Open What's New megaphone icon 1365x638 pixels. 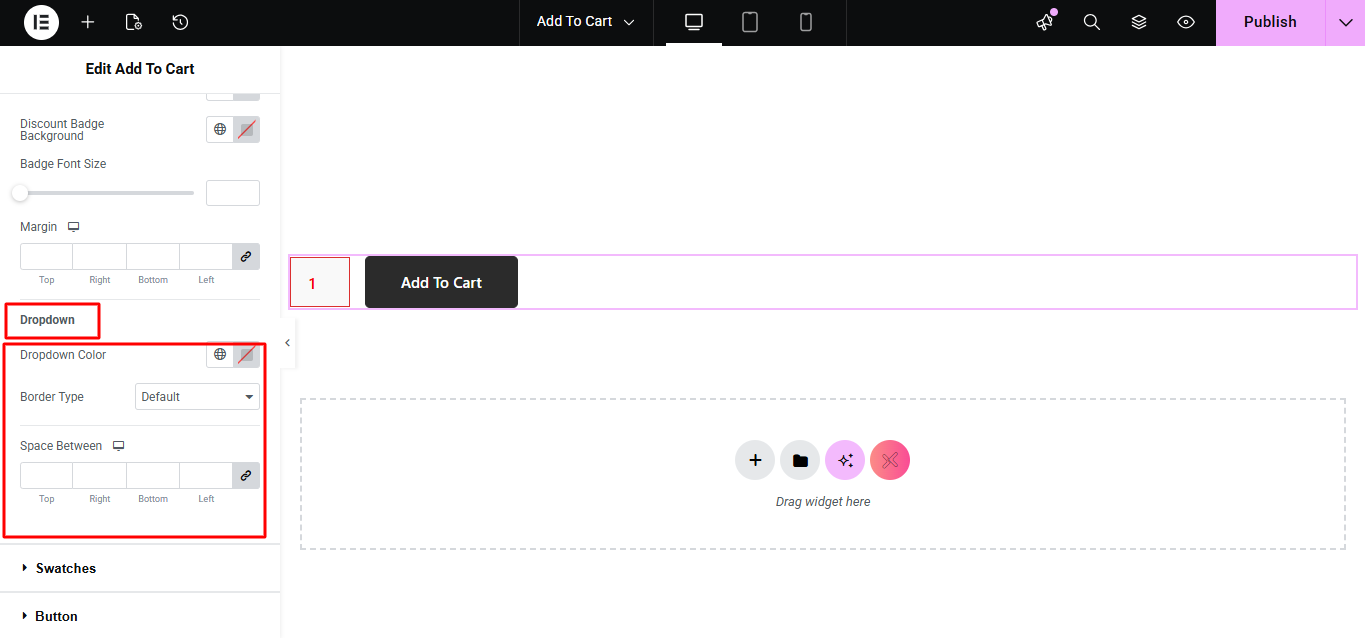coord(1045,22)
